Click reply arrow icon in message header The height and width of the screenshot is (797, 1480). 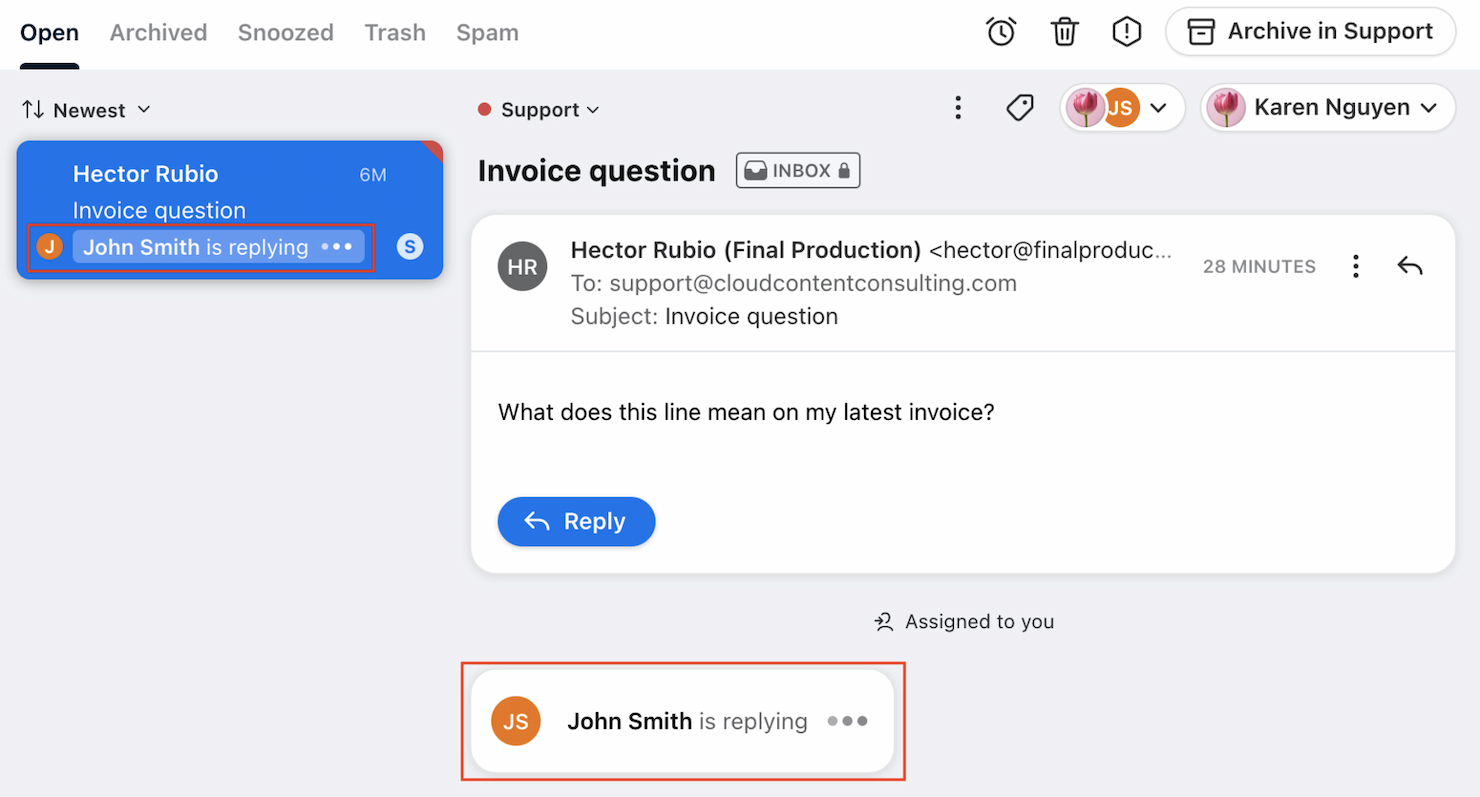coord(1410,266)
